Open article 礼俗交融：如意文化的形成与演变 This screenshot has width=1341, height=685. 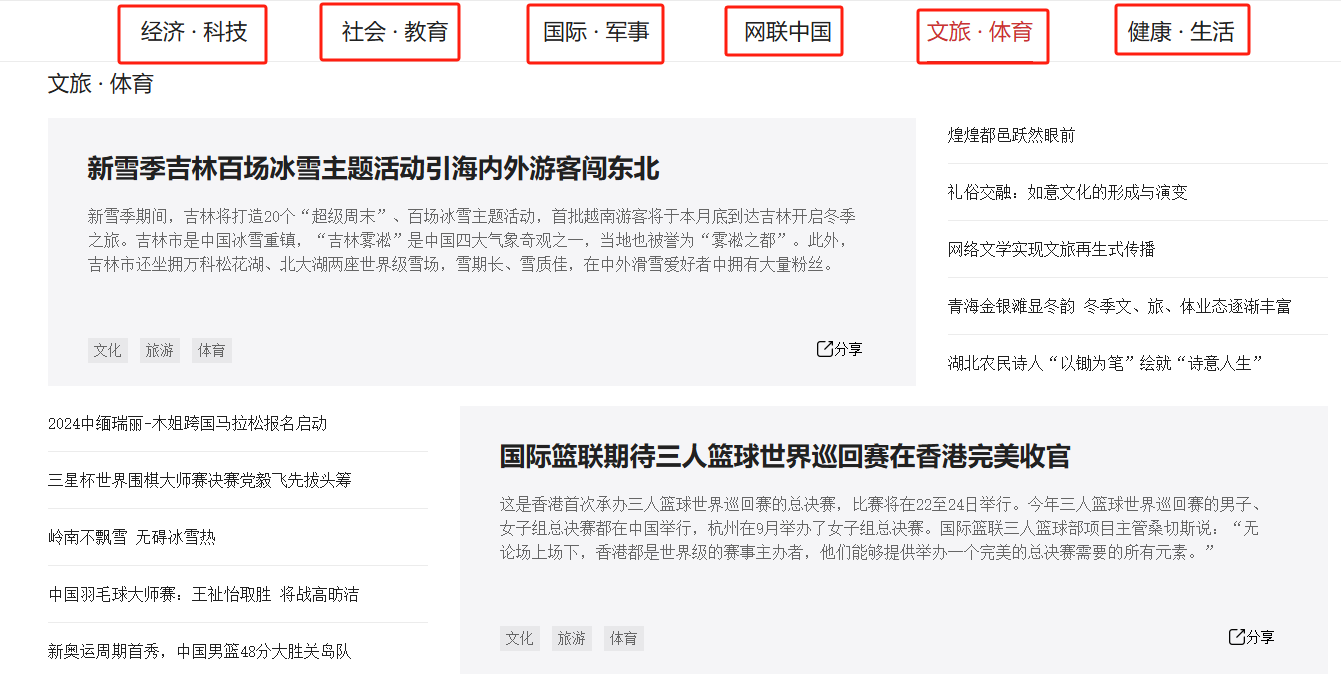pyautogui.click(x=1067, y=192)
